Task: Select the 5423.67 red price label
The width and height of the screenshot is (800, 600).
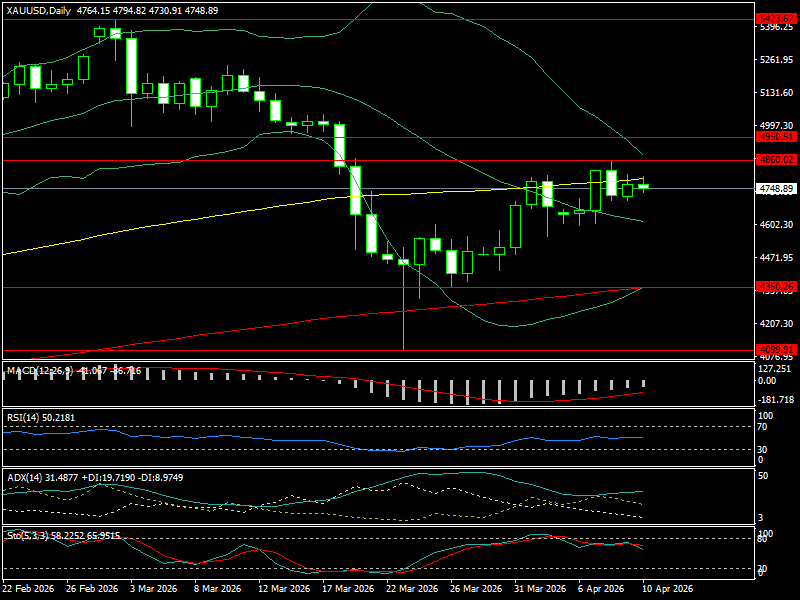Action: point(776,19)
